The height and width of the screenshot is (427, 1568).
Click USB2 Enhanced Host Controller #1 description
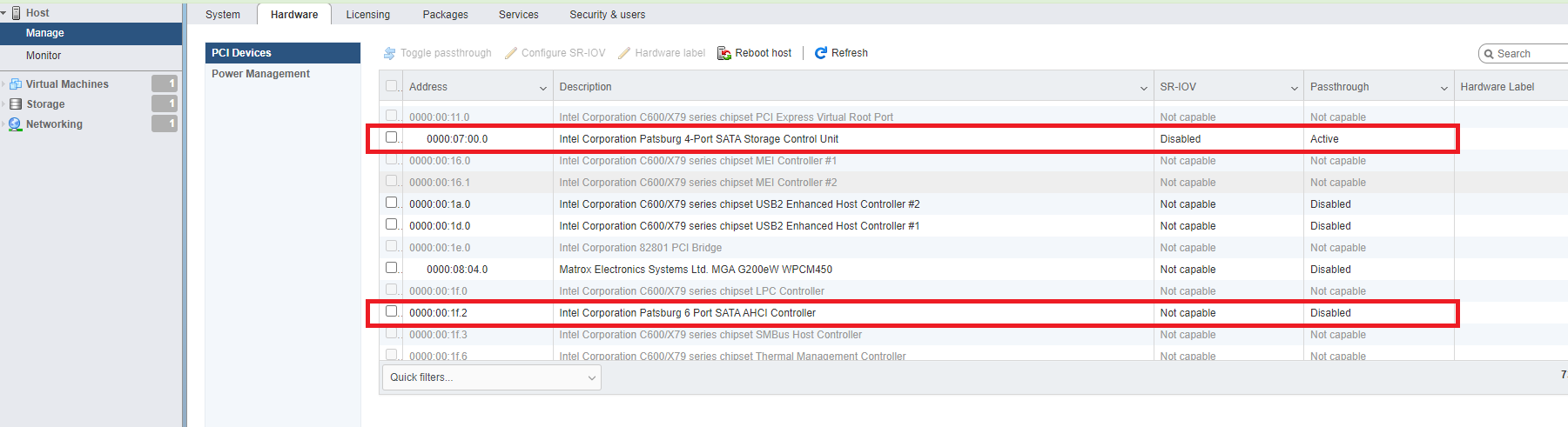coord(739,226)
